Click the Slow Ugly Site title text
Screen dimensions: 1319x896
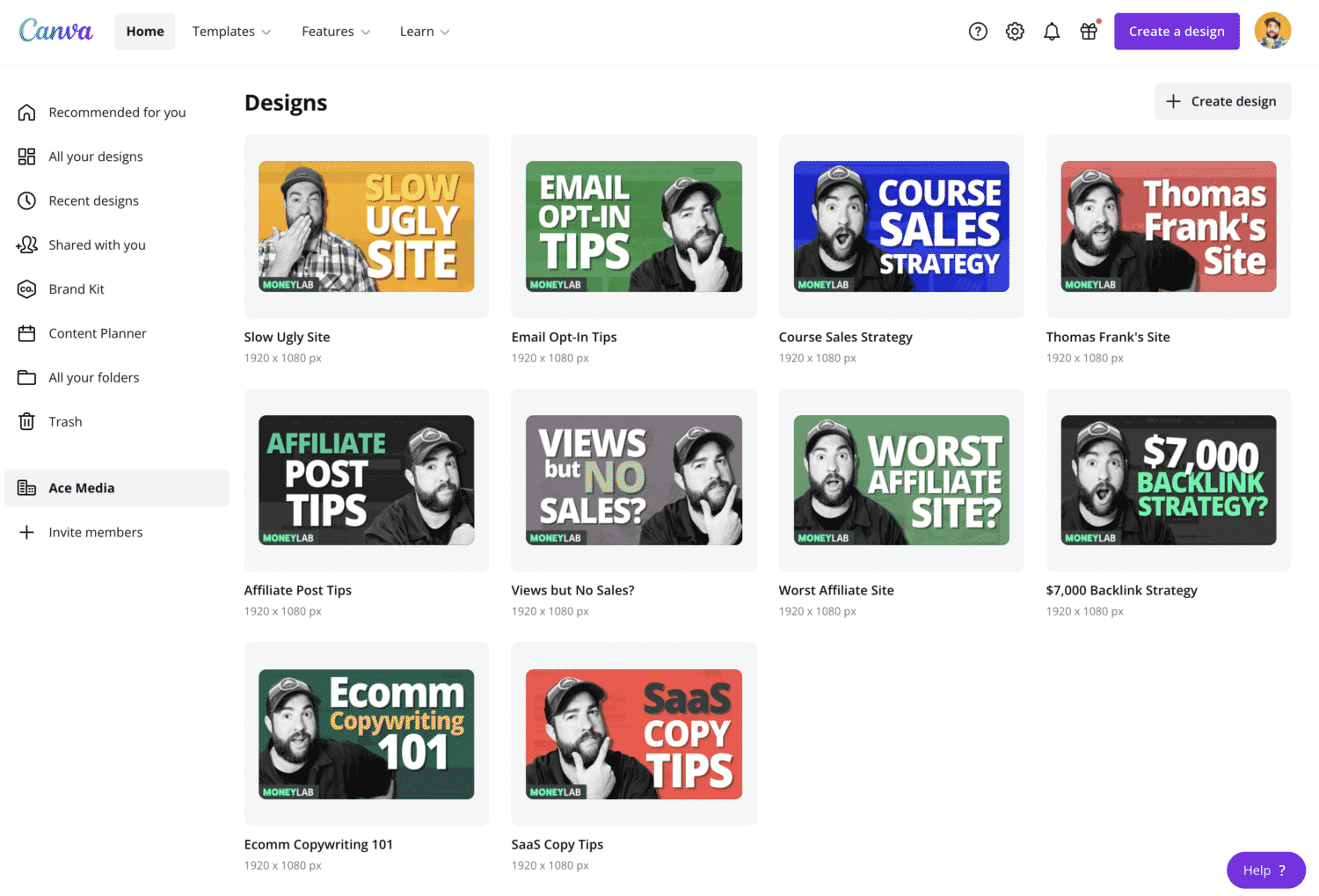pyautogui.click(x=288, y=337)
